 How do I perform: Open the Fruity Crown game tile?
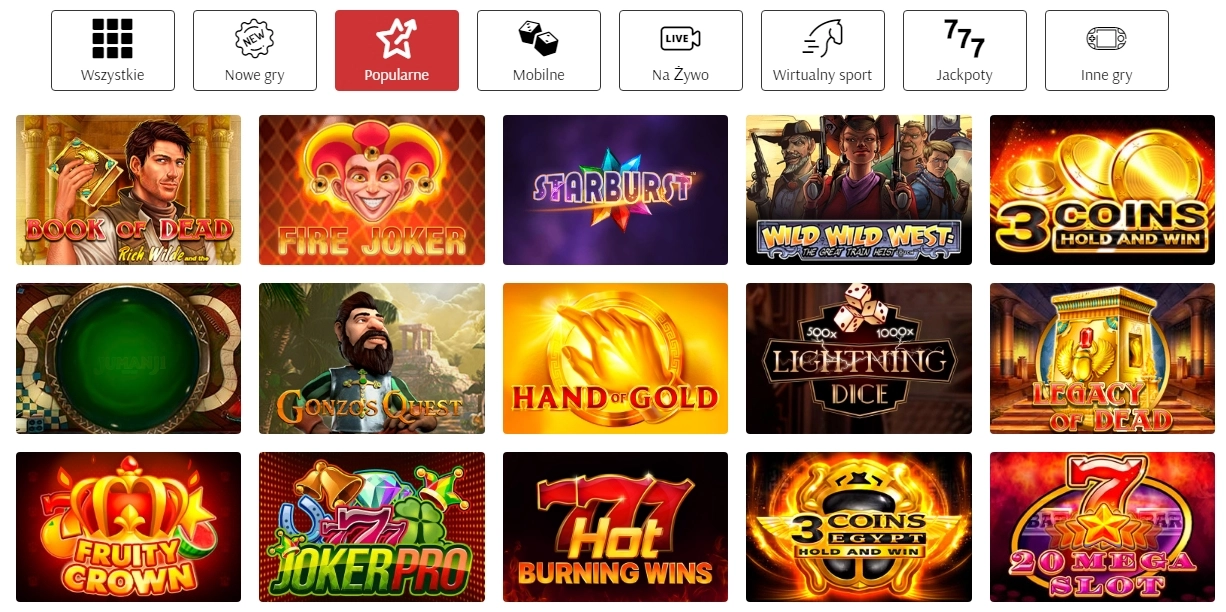[128, 527]
